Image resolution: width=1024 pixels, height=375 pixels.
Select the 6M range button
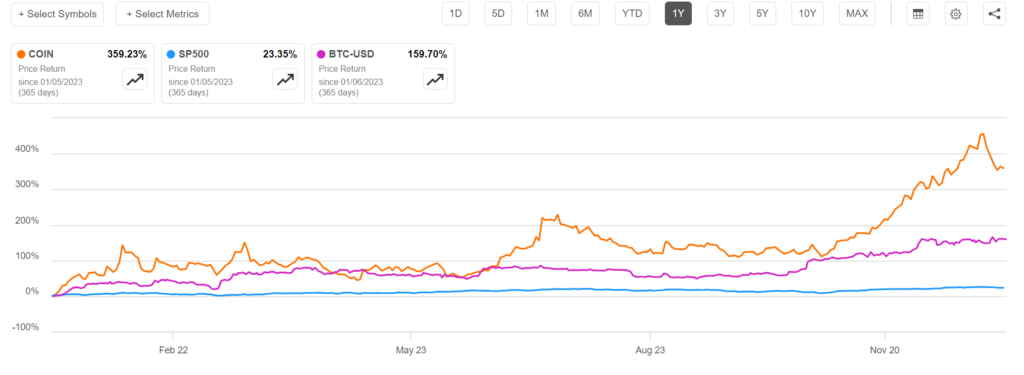click(584, 14)
